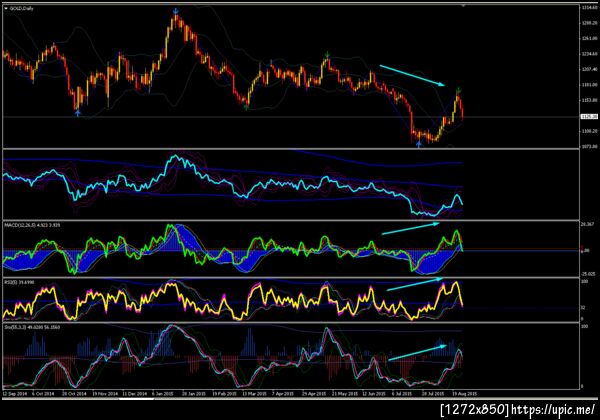
Task: Click the 19 Aug 2015 date label
Action: [465, 393]
